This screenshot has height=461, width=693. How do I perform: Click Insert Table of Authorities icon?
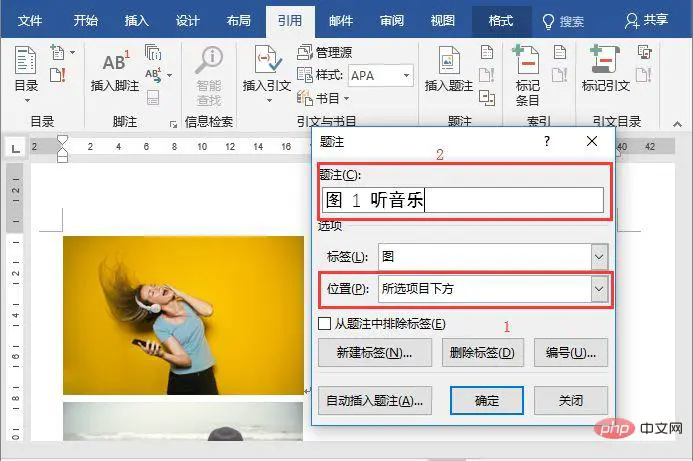click(x=644, y=52)
